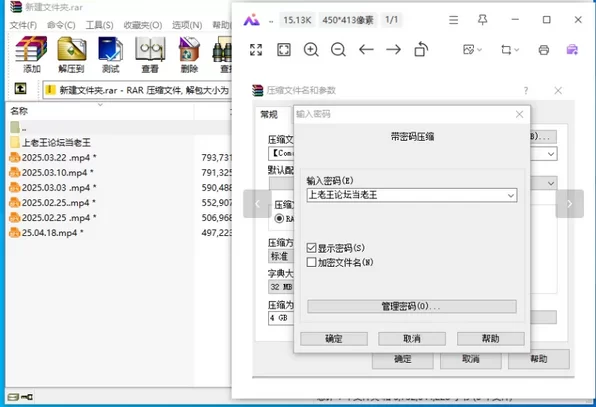Click 确定 in the 压缩文件名和参数 dialog

pos(403,359)
